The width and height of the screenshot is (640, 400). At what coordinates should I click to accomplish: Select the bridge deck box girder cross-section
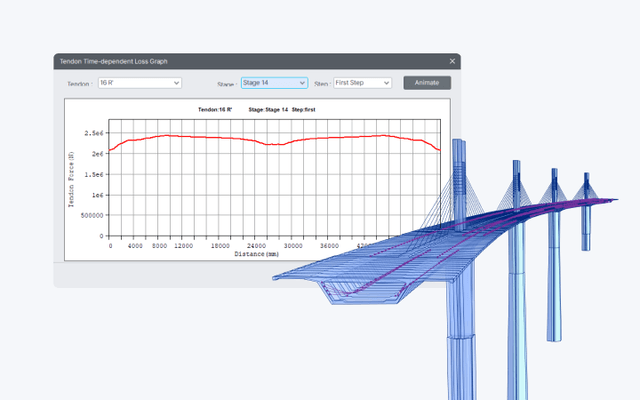point(363,293)
